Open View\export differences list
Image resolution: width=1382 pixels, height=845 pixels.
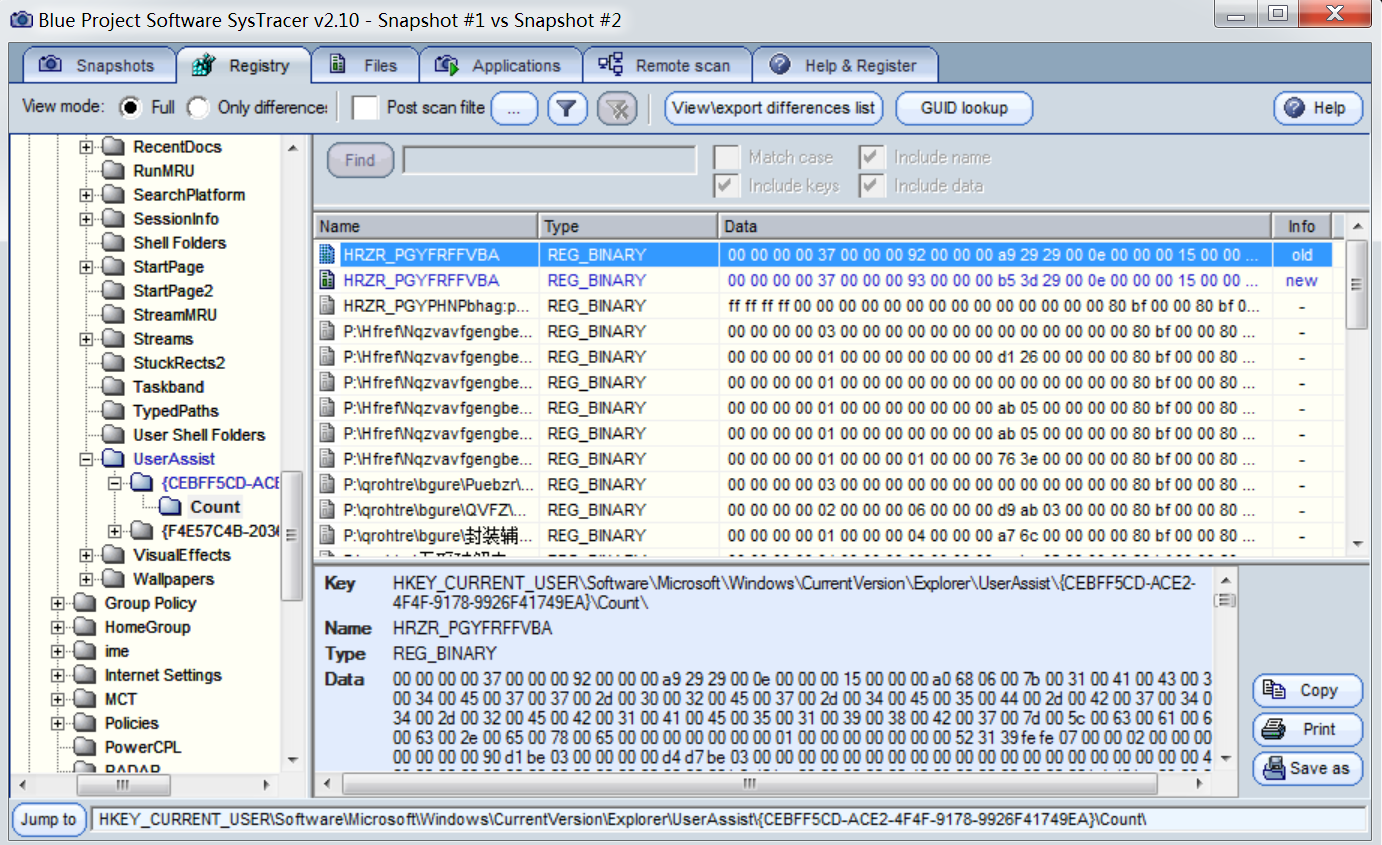(774, 108)
